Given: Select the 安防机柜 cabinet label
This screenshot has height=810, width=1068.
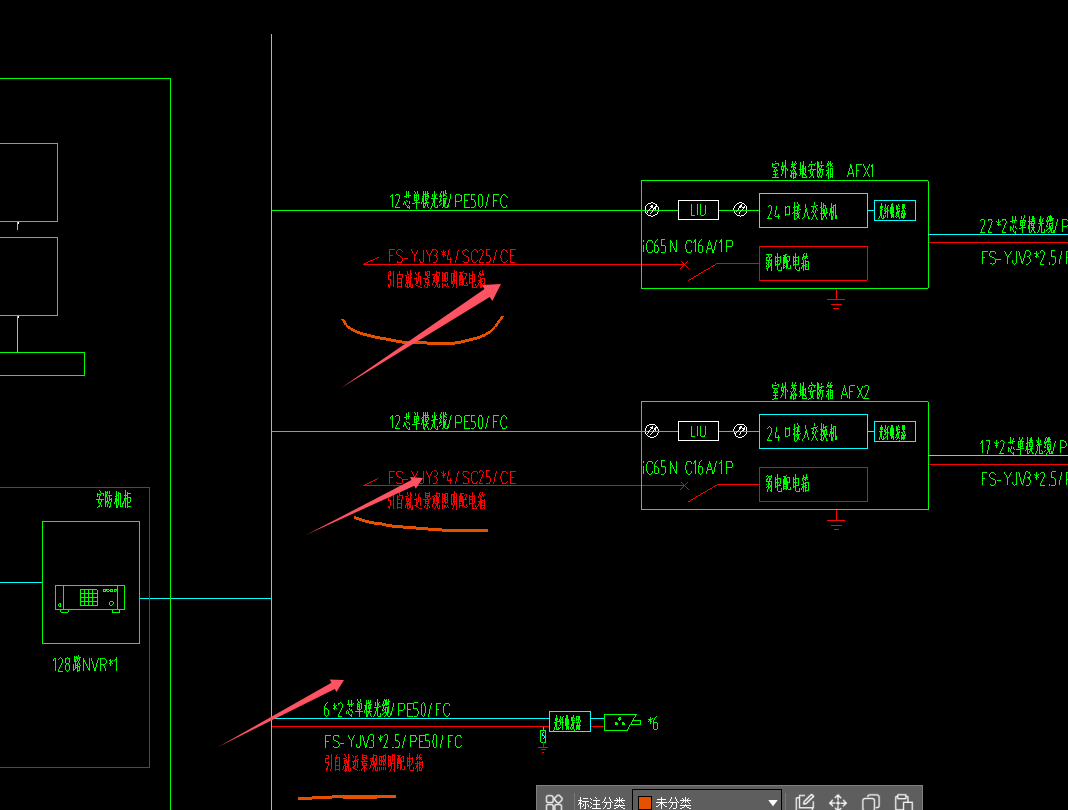Looking at the screenshot, I should [x=114, y=499].
